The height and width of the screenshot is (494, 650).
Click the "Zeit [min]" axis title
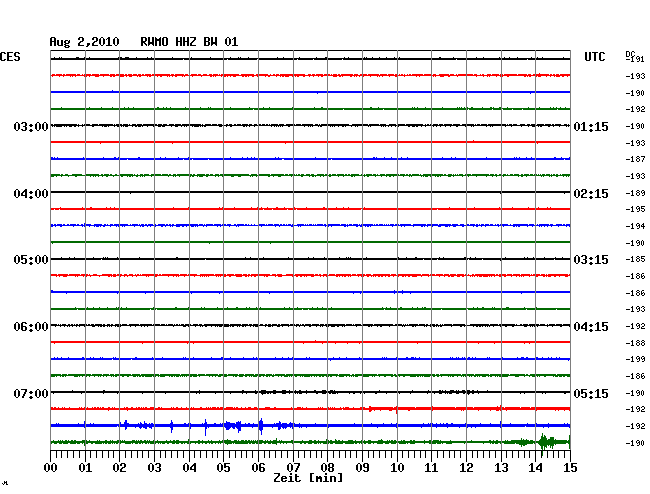(x=308, y=478)
